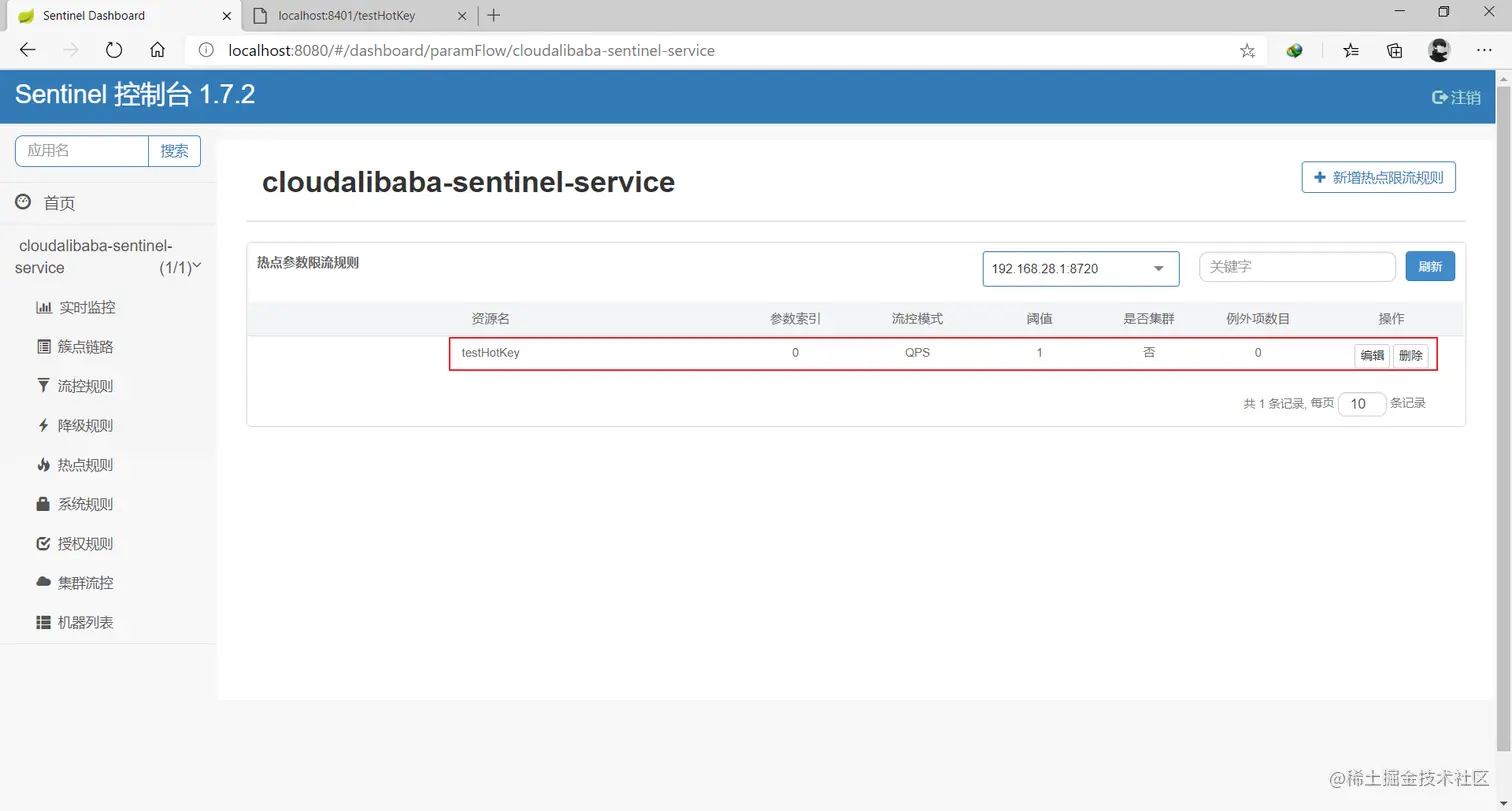Open 集群流控 menu item
1512x811 pixels.
click(x=75, y=583)
